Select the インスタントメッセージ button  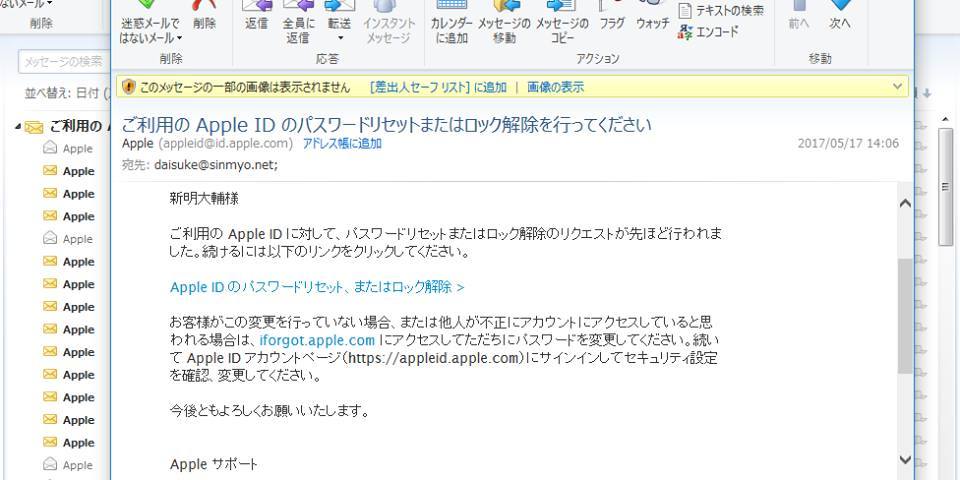pyautogui.click(x=389, y=22)
